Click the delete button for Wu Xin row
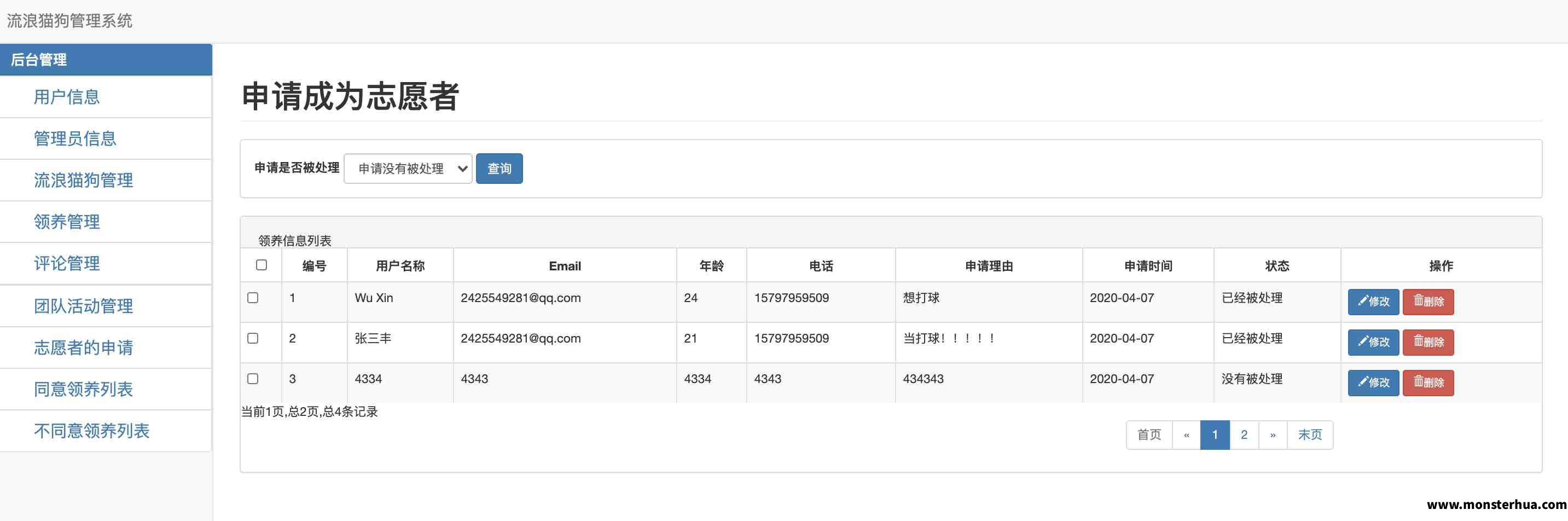 point(1428,302)
